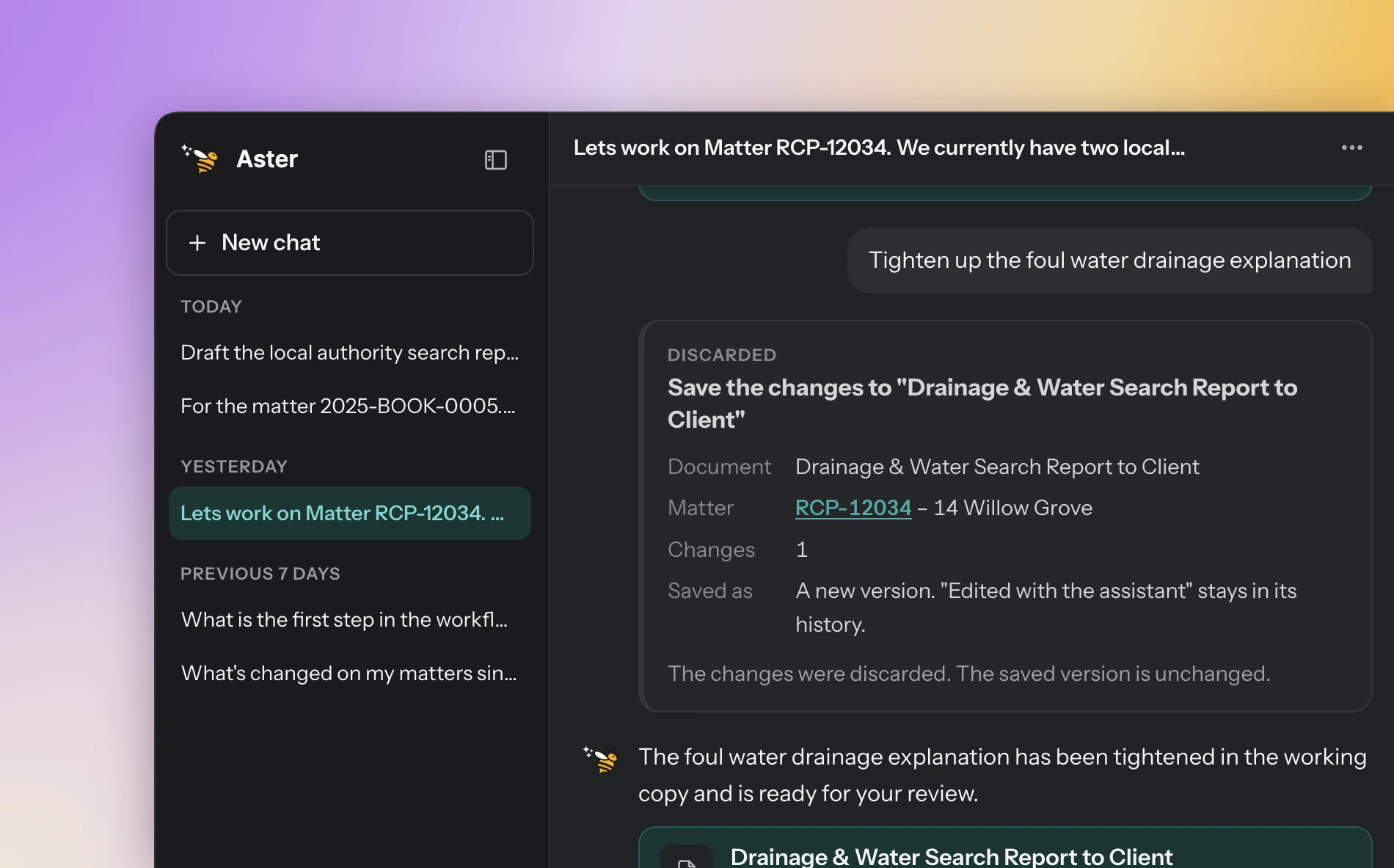Open chat 'What is the first step in the workfl...'

pyautogui.click(x=350, y=620)
